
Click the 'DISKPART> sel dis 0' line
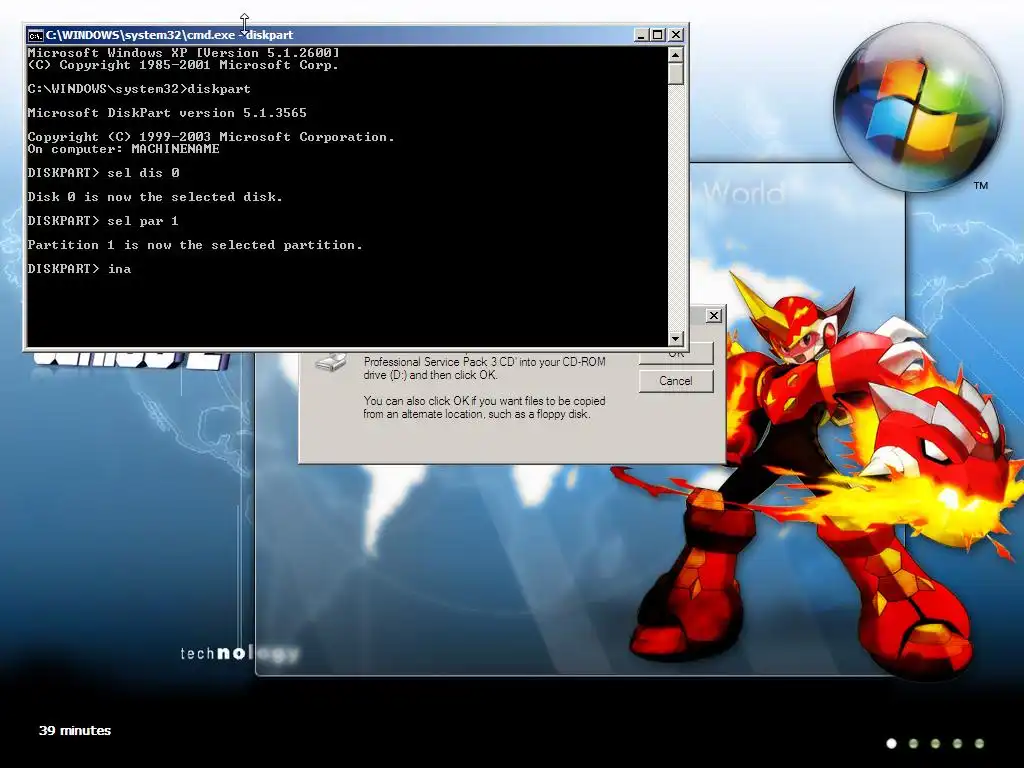click(103, 173)
